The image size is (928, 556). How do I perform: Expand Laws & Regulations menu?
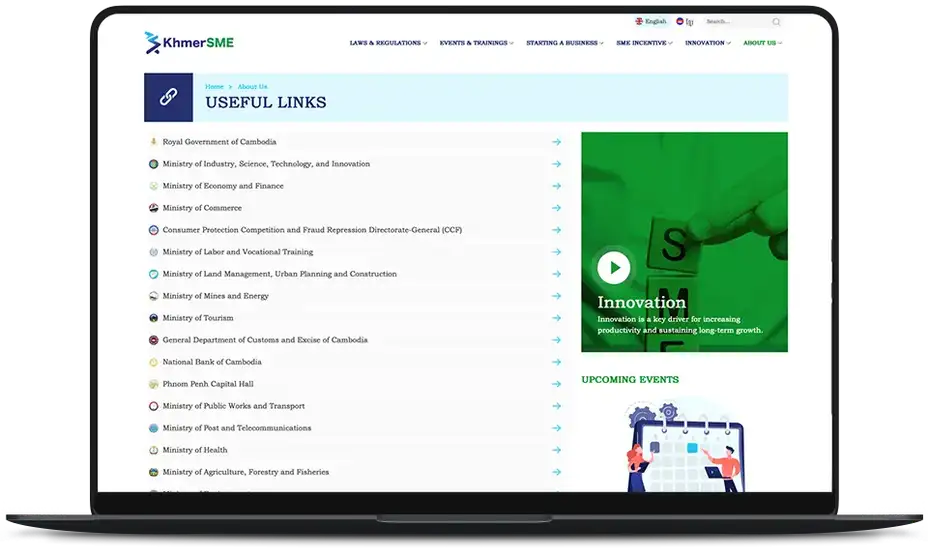(x=388, y=43)
